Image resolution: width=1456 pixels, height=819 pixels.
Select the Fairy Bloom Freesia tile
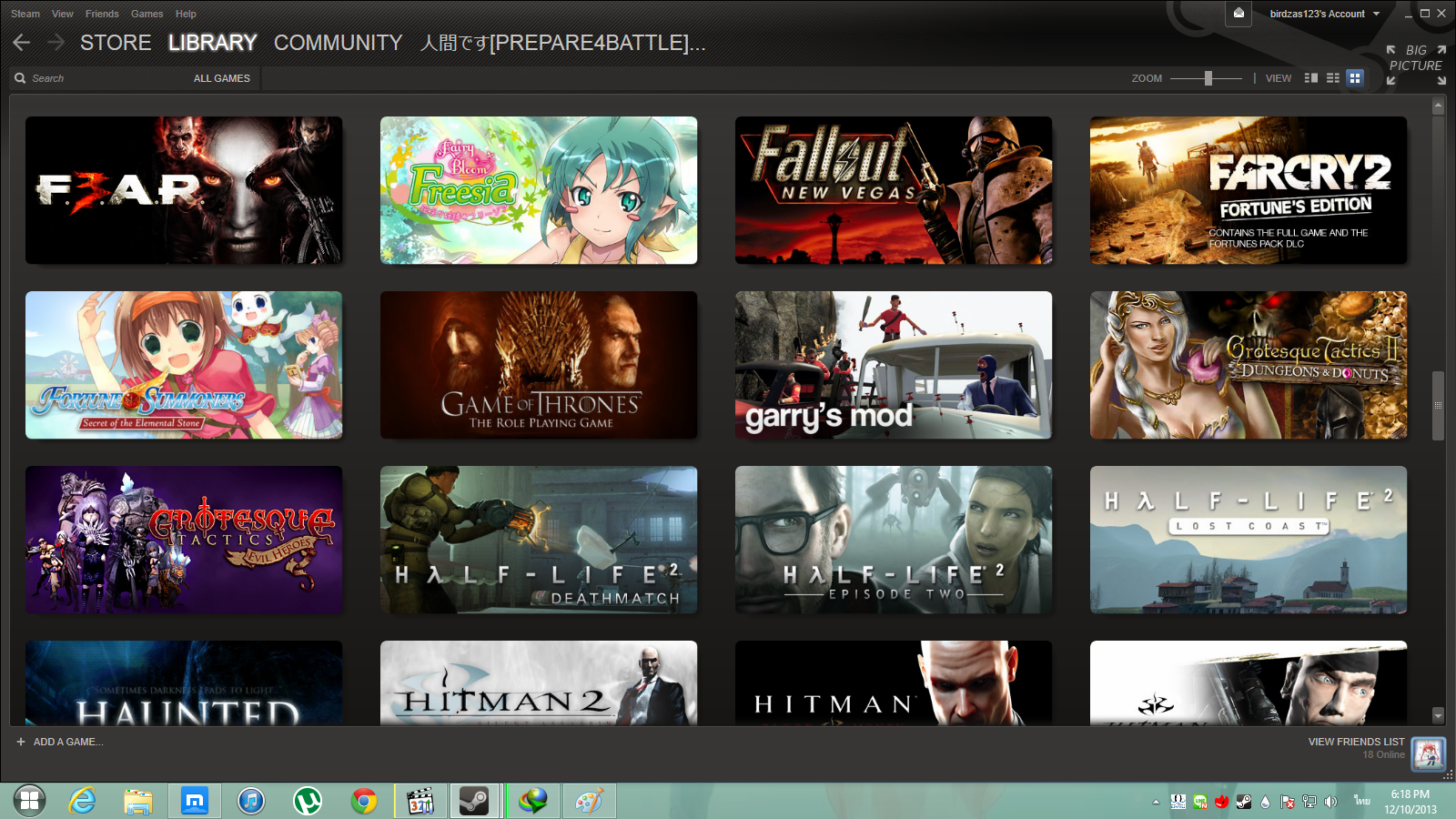[539, 190]
